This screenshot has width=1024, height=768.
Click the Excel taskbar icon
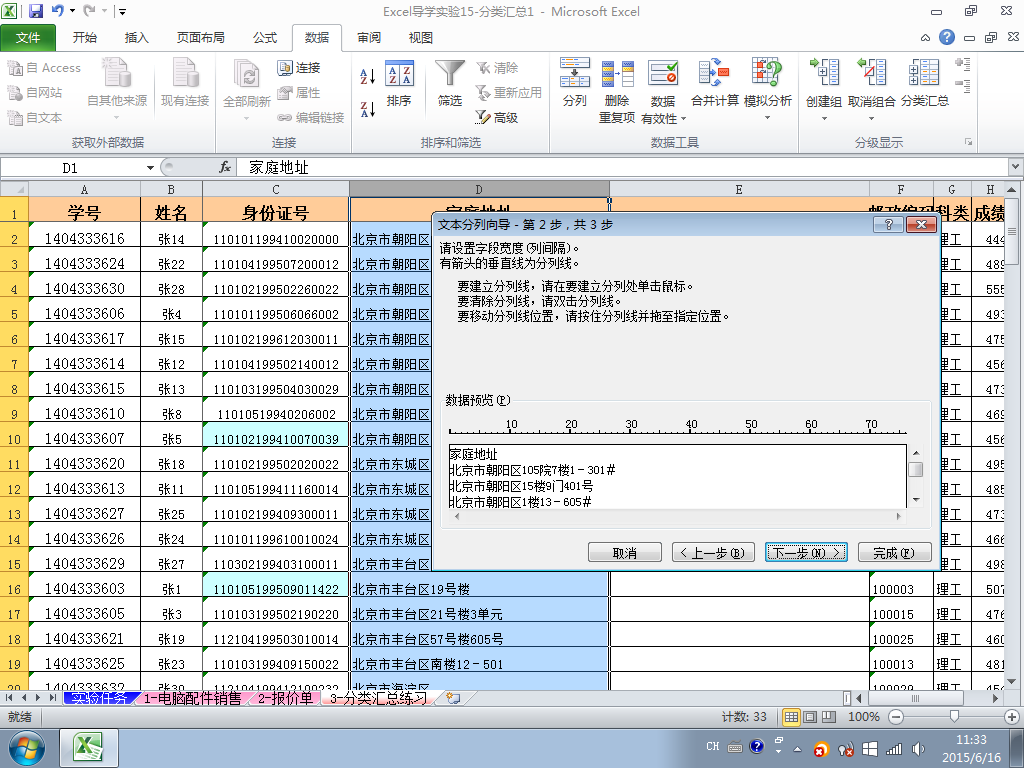89,748
